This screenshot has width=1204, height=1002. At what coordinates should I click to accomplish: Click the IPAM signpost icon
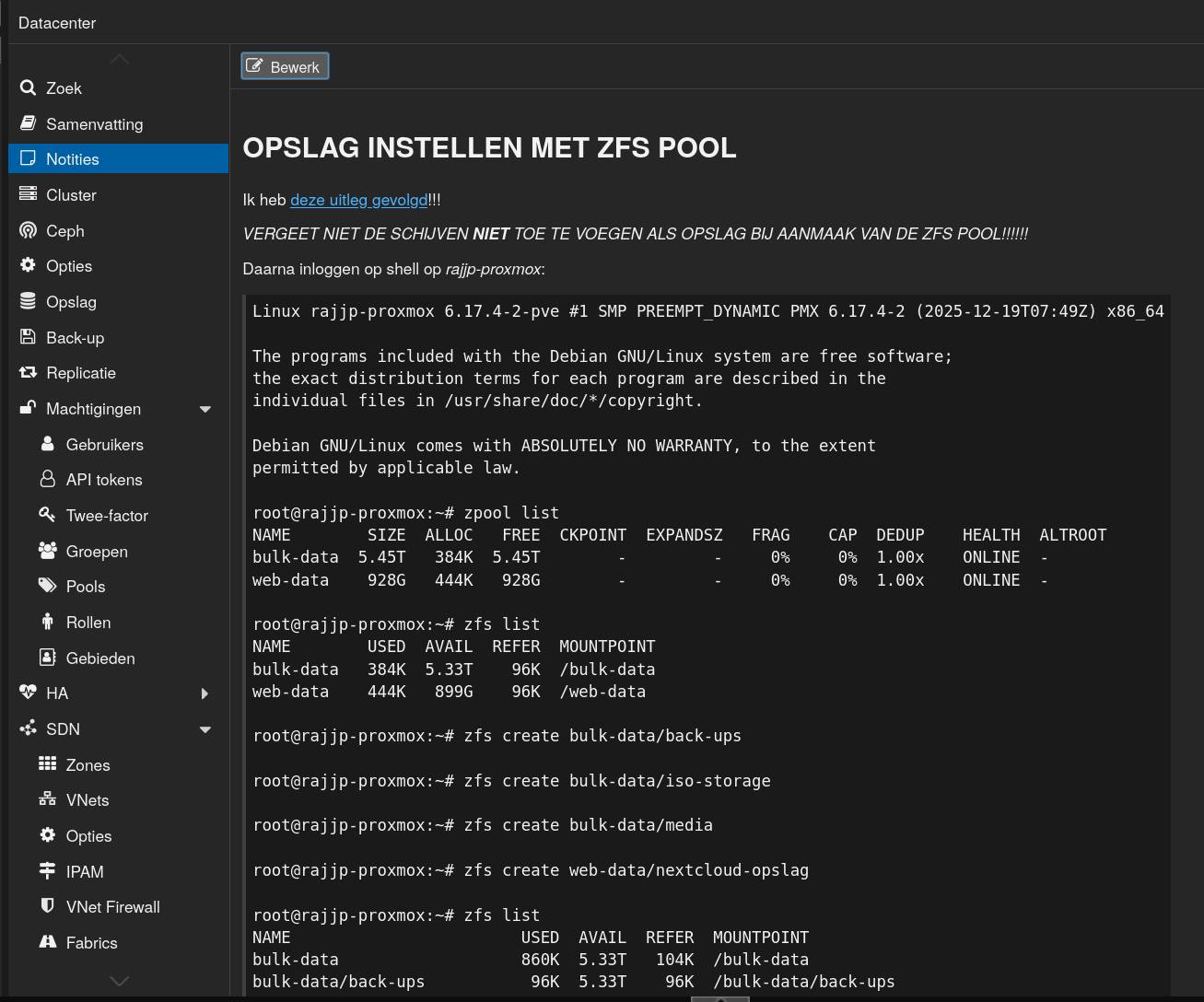tap(47, 871)
